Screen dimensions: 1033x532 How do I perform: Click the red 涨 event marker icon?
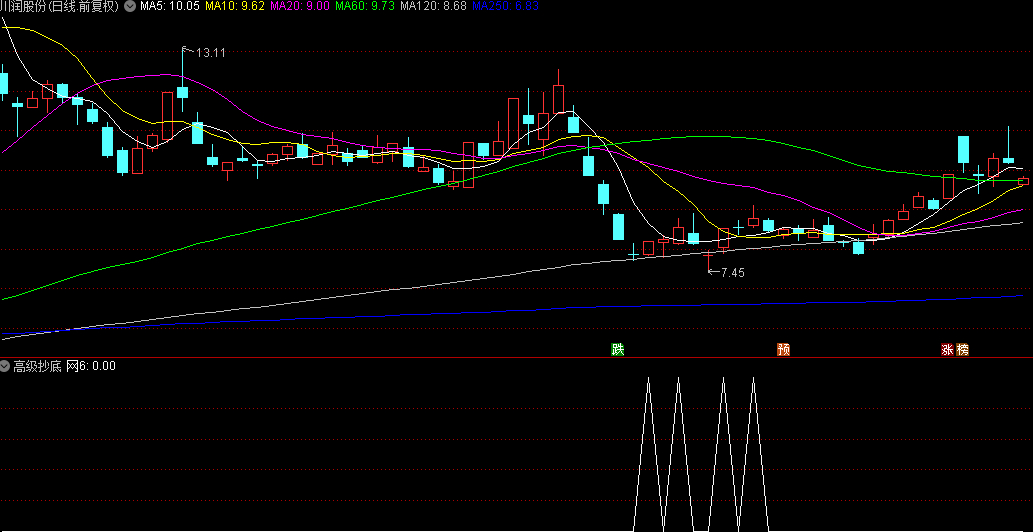point(946,350)
